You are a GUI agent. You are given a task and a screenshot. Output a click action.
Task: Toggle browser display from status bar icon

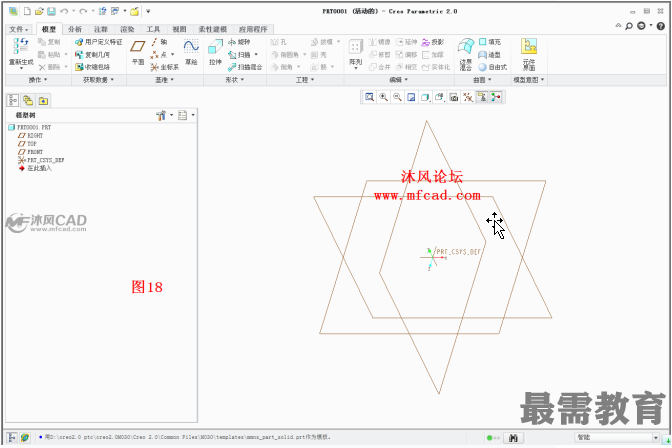coord(25,438)
